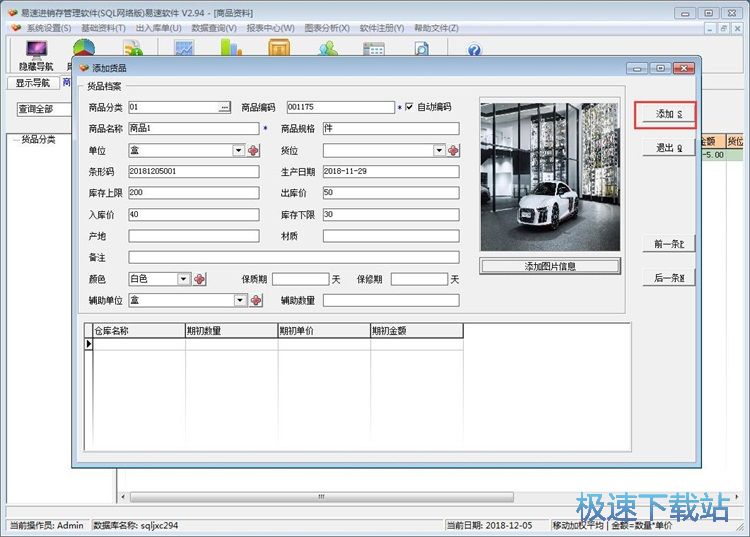Screen dimensions: 750x537
Task: Open the 图表分析(X) menu
Action: [x=327, y=28]
